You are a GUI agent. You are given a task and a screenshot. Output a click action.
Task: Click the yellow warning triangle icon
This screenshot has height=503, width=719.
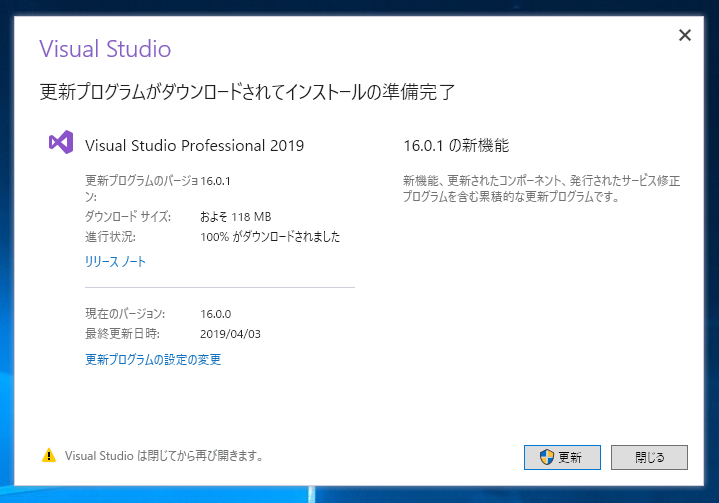pyautogui.click(x=49, y=456)
